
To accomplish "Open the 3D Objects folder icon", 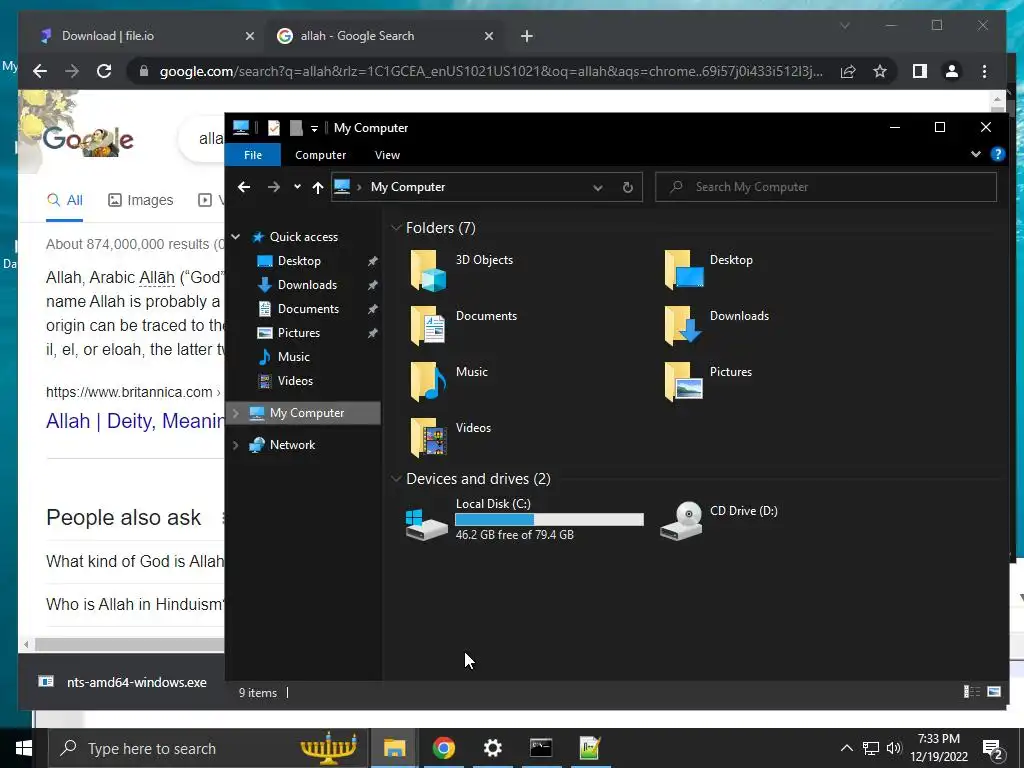I will pos(428,270).
